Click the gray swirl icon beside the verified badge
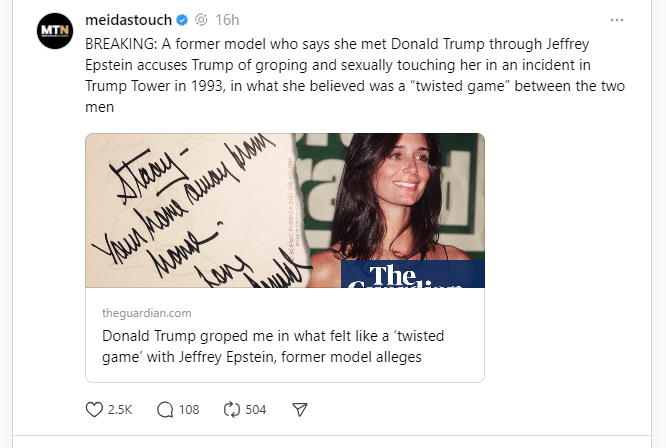 [x=200, y=20]
